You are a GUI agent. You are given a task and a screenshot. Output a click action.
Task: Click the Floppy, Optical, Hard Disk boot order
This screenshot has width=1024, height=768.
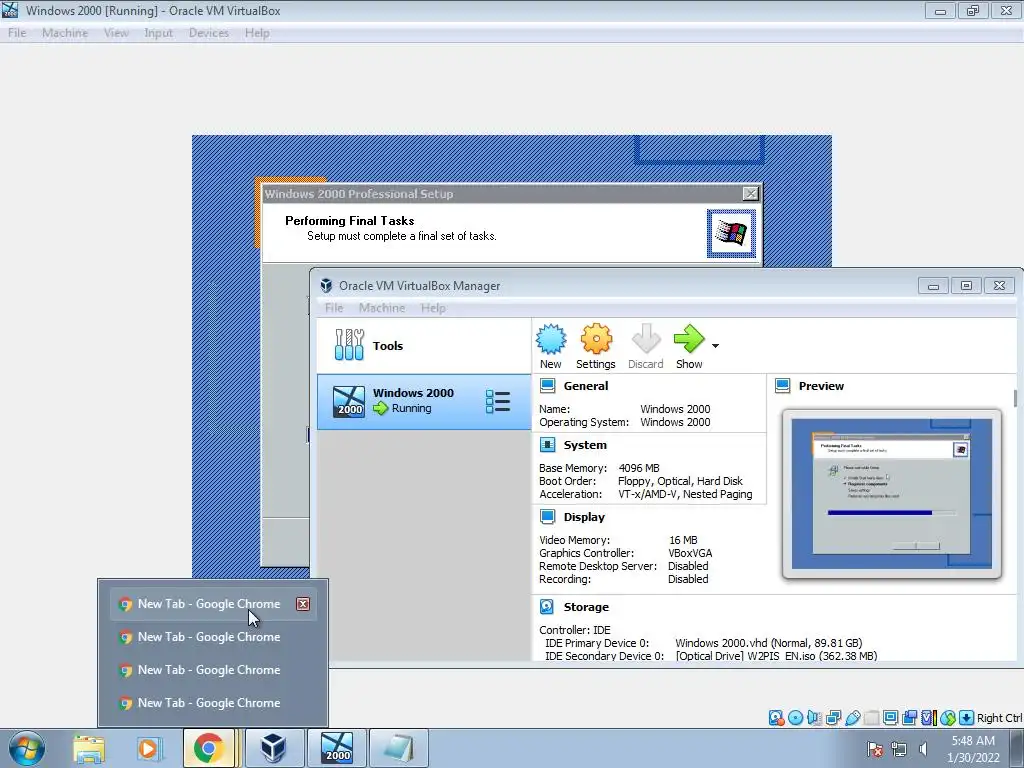(680, 481)
